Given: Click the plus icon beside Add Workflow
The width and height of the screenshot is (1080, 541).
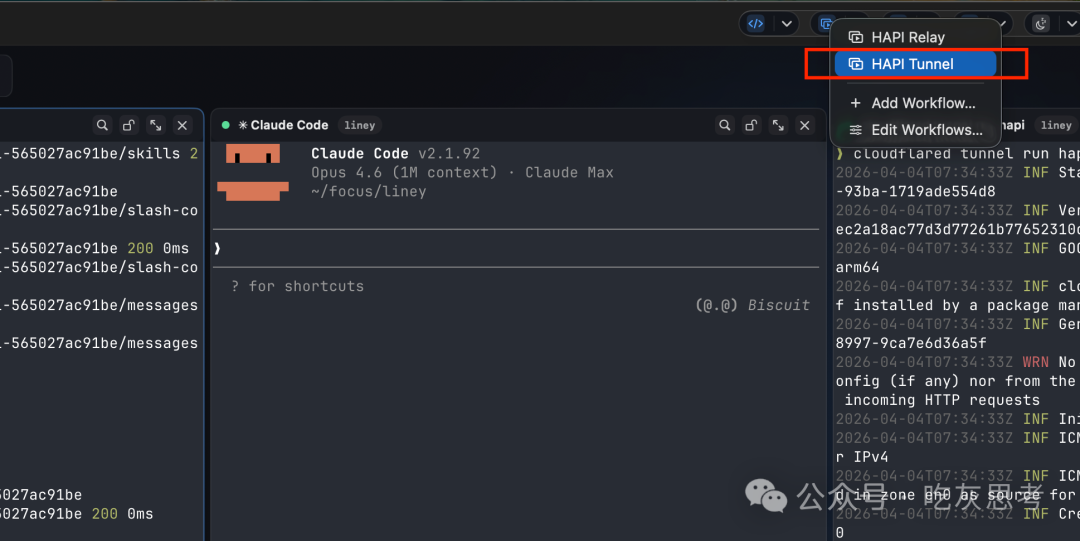Looking at the screenshot, I should pos(855,103).
